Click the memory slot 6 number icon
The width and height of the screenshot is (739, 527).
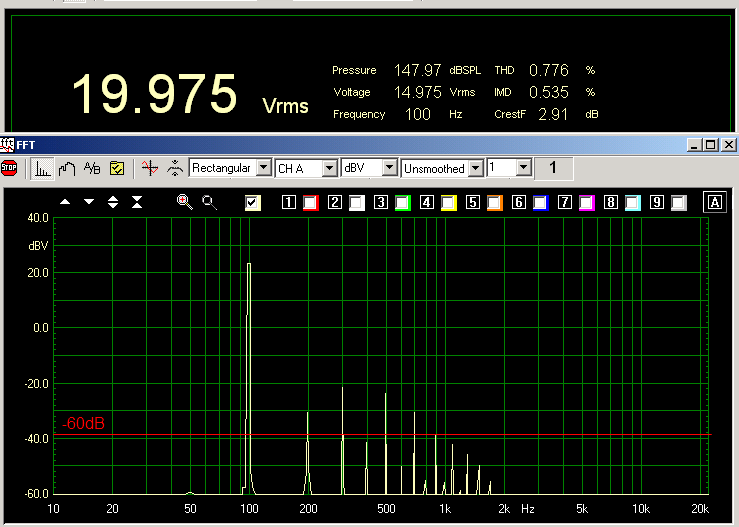[x=519, y=202]
